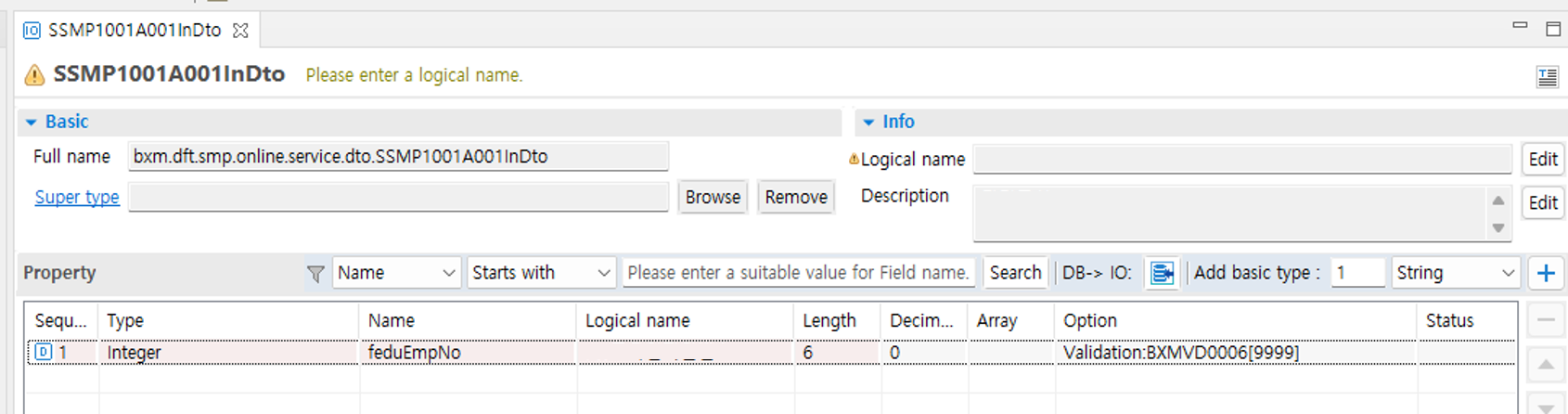Click the Remove super type button
Image resolution: width=1568 pixels, height=414 pixels.
(796, 197)
